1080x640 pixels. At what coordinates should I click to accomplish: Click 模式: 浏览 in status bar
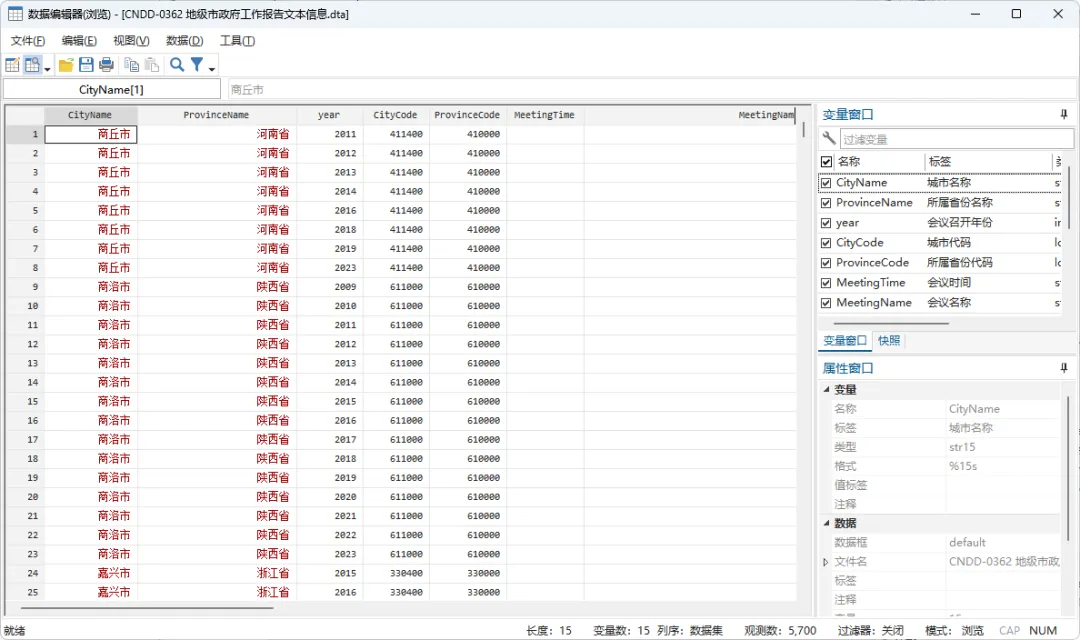tap(954, 630)
